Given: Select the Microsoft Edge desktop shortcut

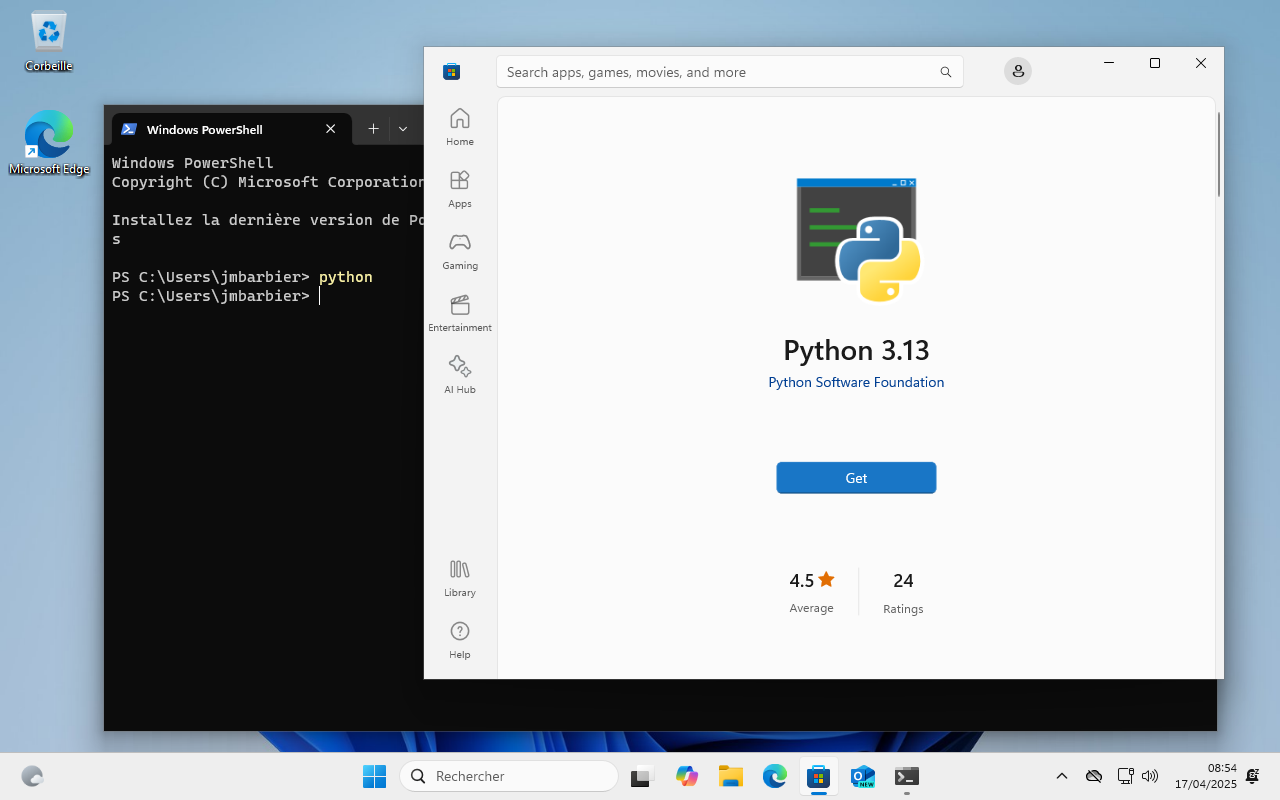Looking at the screenshot, I should pyautogui.click(x=49, y=143).
